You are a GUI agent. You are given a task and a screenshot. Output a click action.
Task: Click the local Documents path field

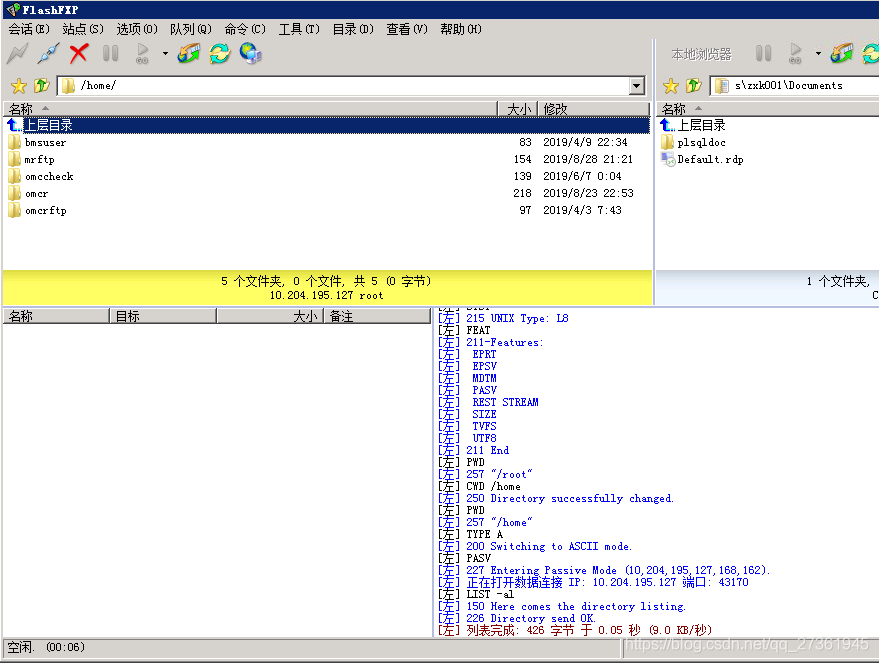pyautogui.click(x=795, y=86)
